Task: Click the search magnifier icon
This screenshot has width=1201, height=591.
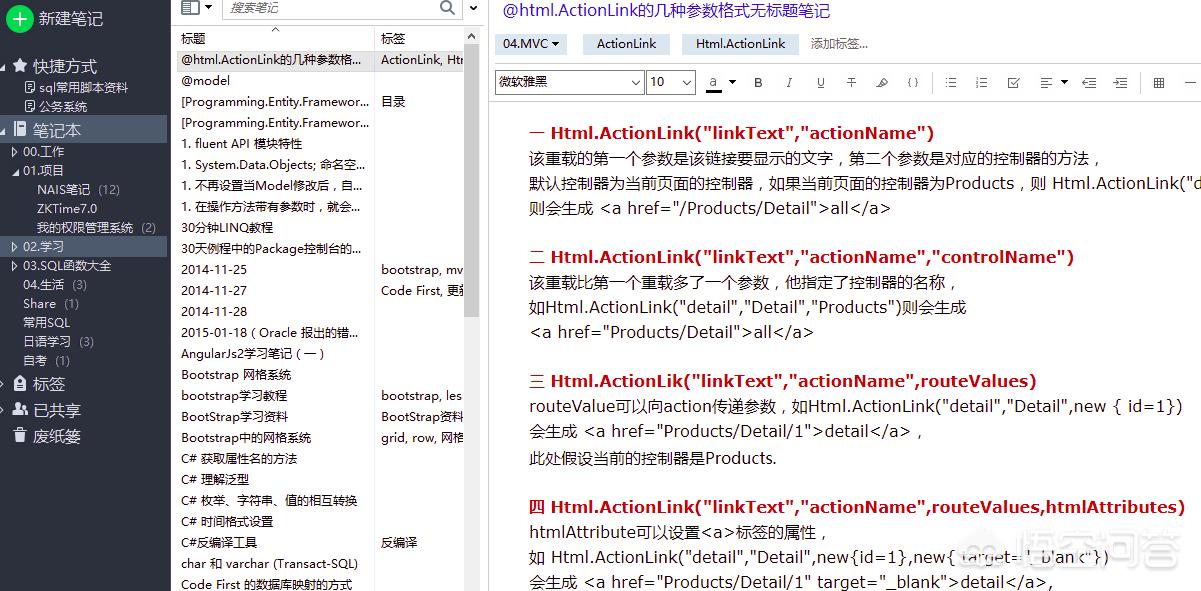Action: 447,8
